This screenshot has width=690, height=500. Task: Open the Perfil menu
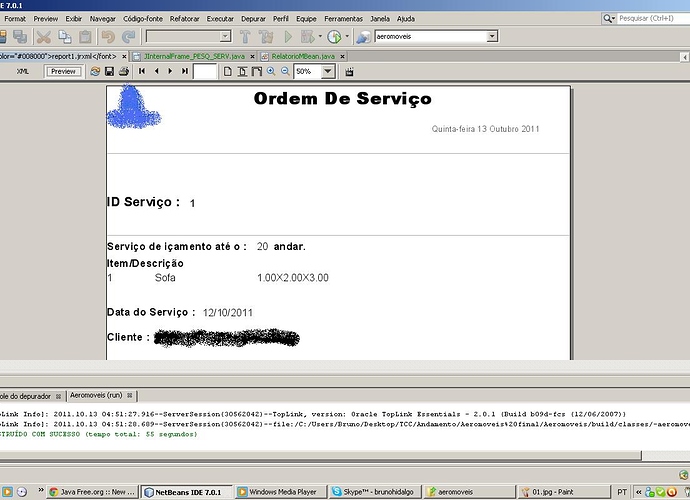tap(281, 19)
